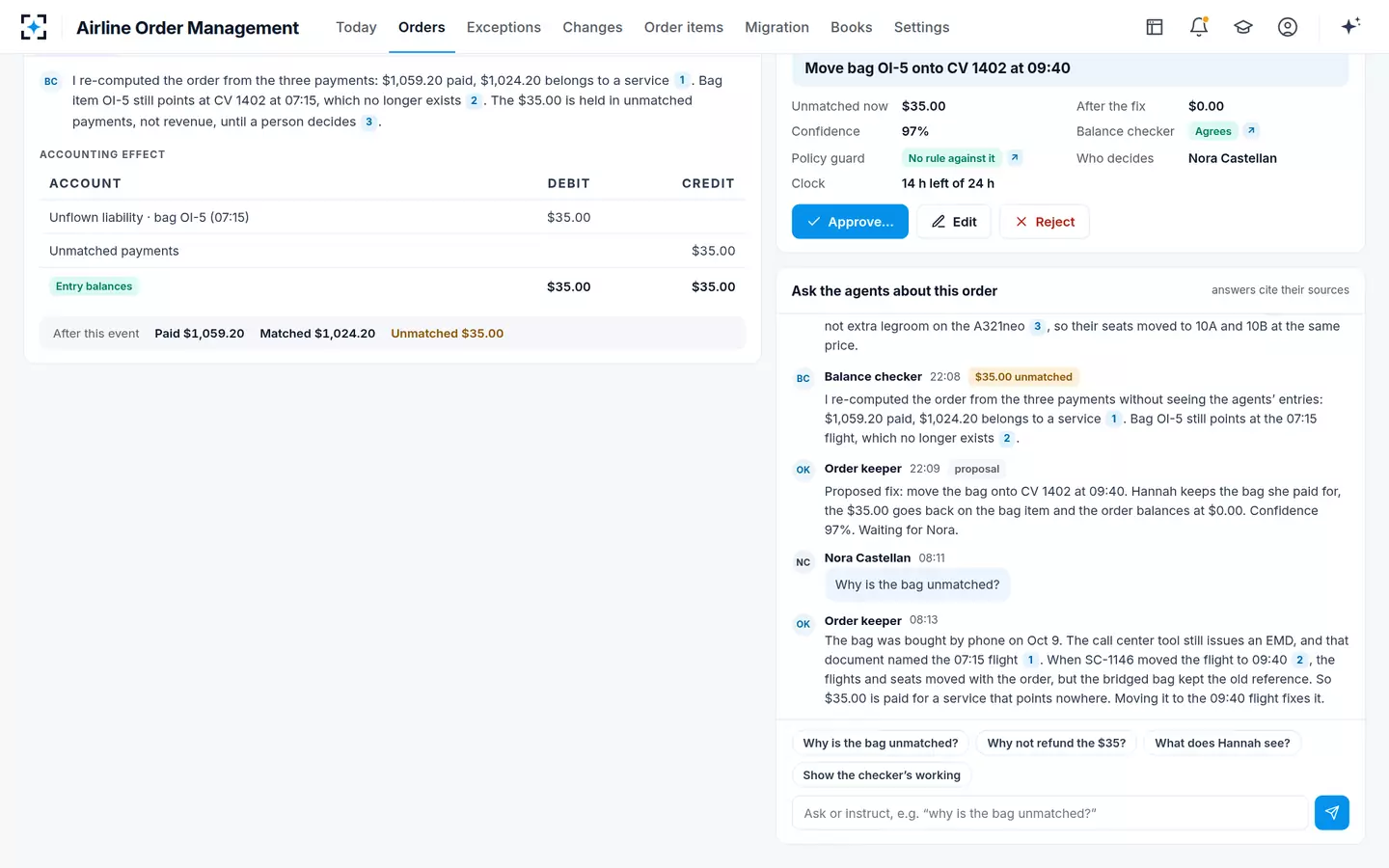Open citation 3 after 'until a person decides'
1389x868 pixels.
point(368,122)
